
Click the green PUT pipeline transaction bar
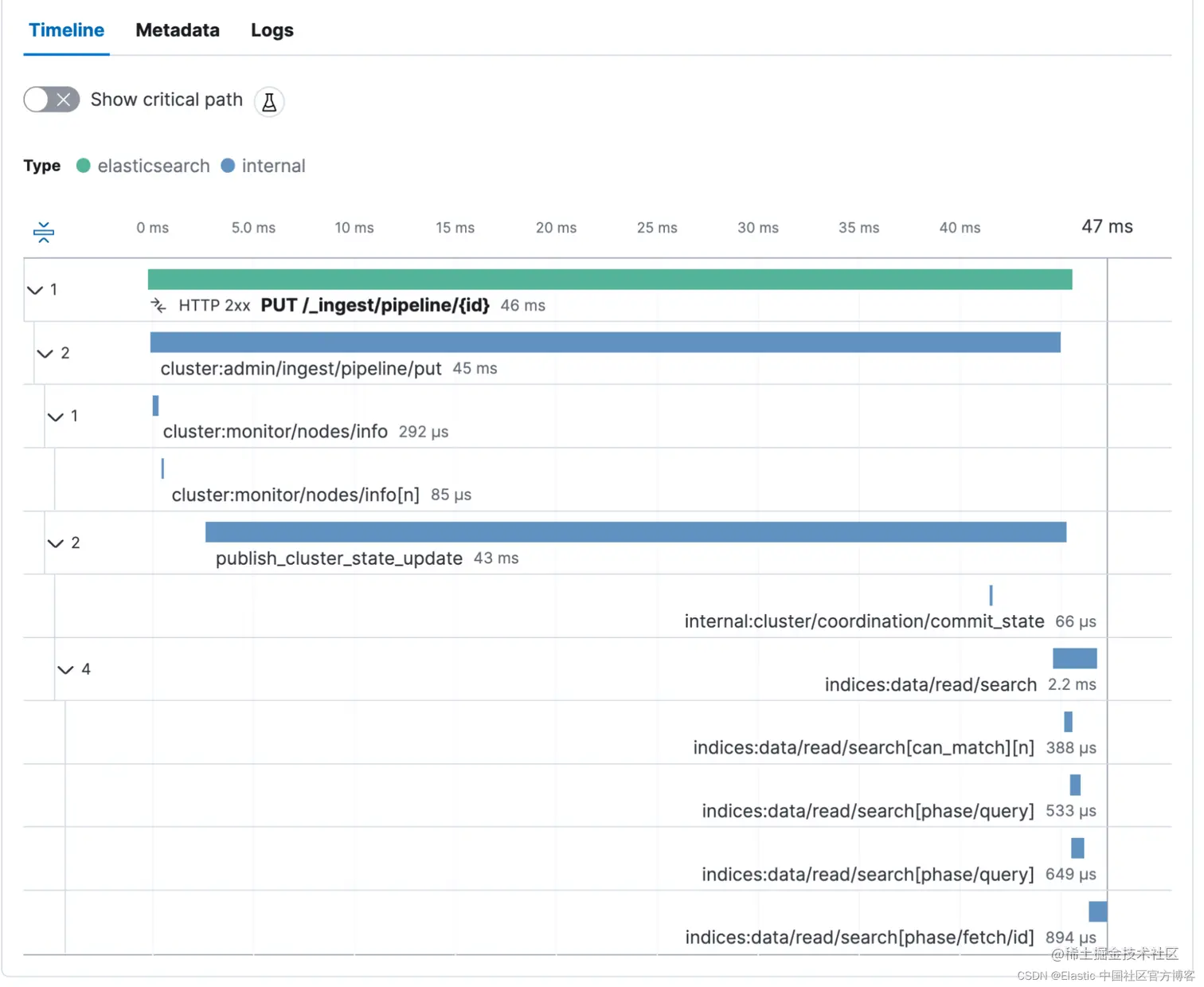610,280
